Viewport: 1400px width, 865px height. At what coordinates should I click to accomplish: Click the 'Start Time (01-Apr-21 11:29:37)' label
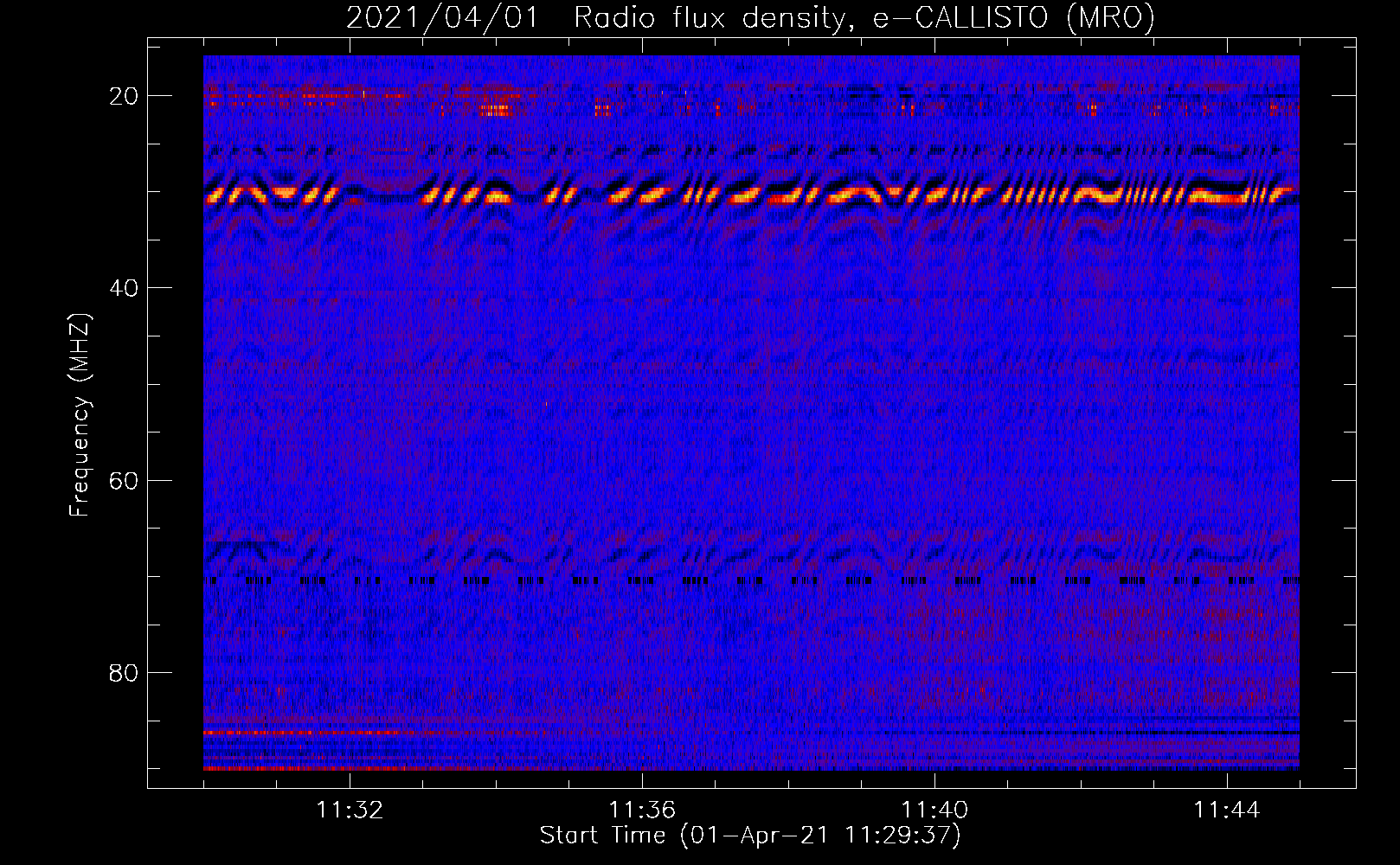[x=750, y=836]
